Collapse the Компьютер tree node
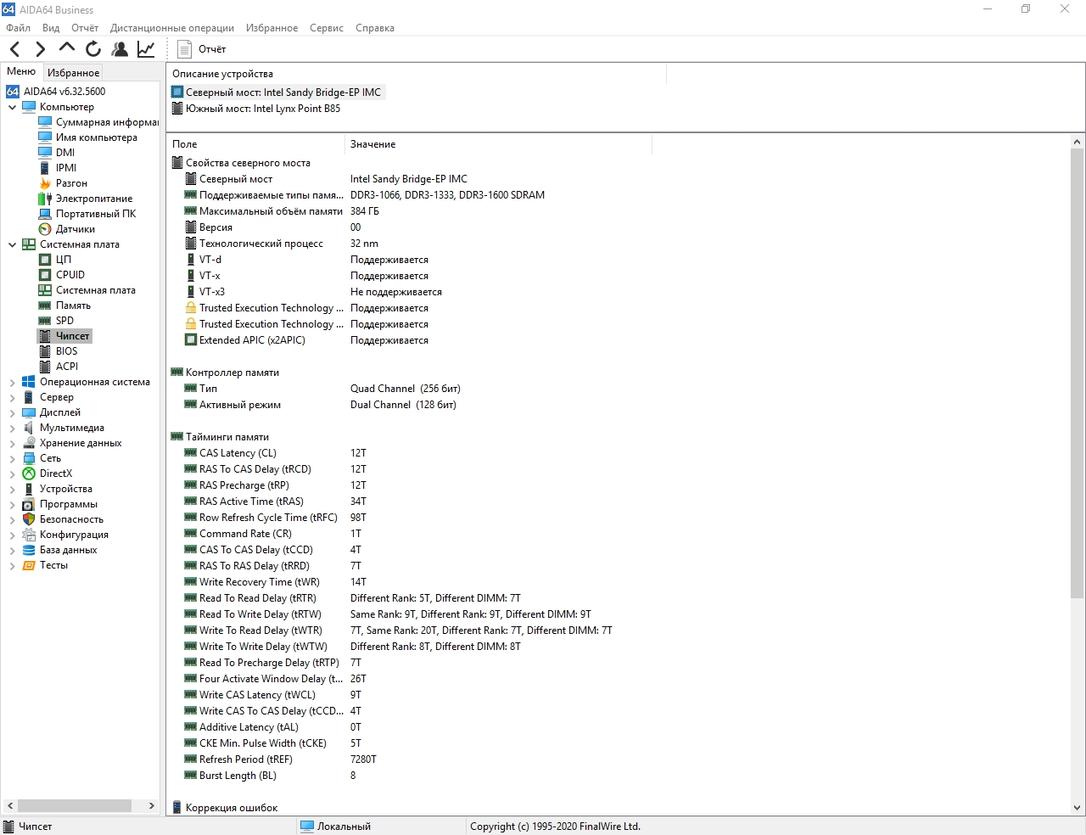The height and width of the screenshot is (835, 1086). [x=12, y=107]
